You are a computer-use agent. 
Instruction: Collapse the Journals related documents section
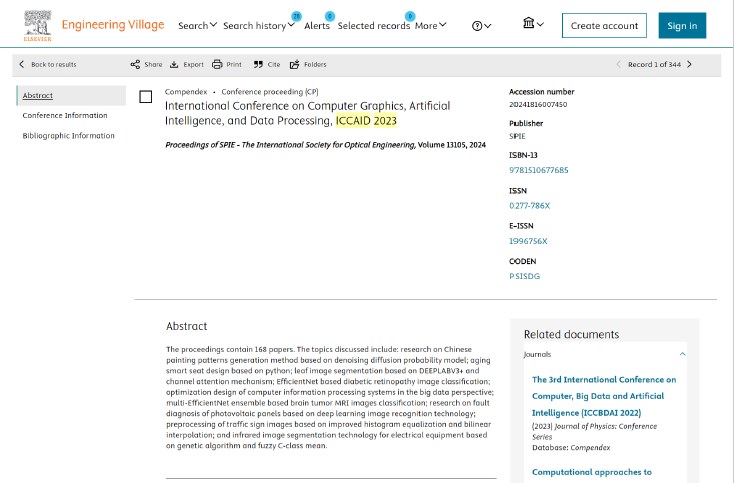(x=683, y=354)
